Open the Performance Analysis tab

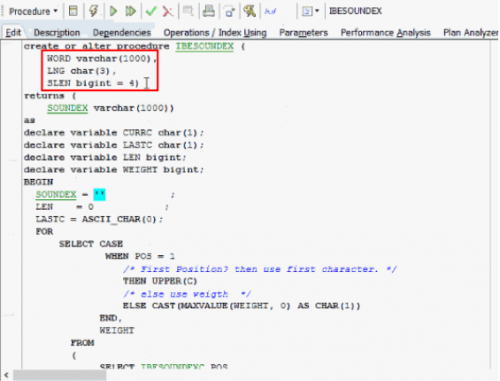(x=385, y=33)
